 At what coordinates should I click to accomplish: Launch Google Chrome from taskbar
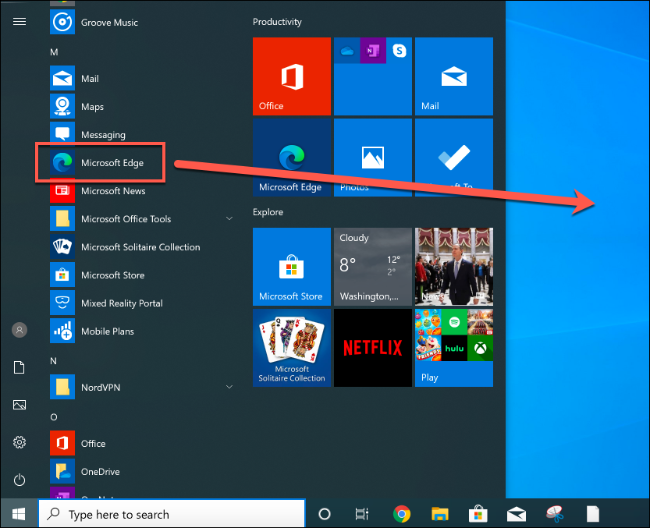click(402, 514)
